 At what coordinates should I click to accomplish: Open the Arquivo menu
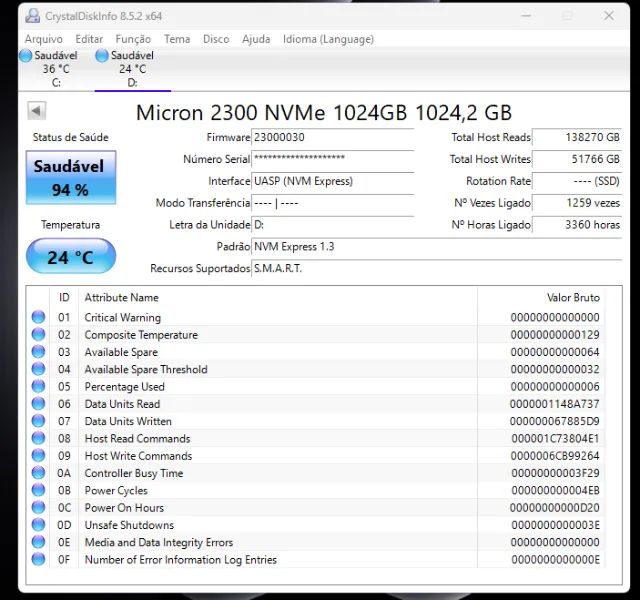[x=44, y=39]
